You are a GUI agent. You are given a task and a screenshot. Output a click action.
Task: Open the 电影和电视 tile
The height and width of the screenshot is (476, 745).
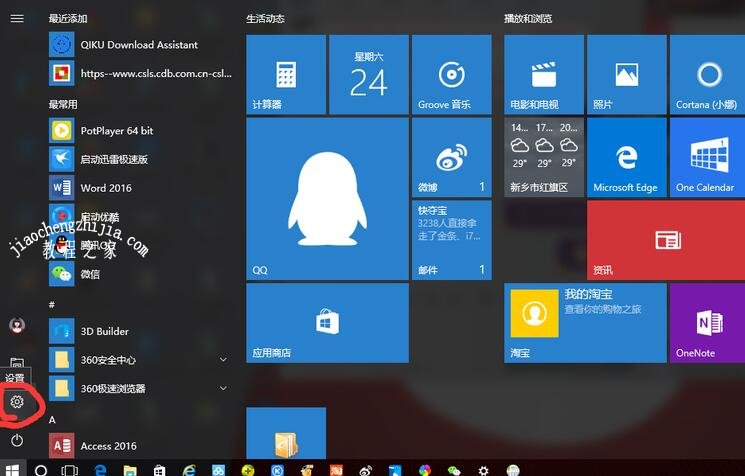click(544, 75)
